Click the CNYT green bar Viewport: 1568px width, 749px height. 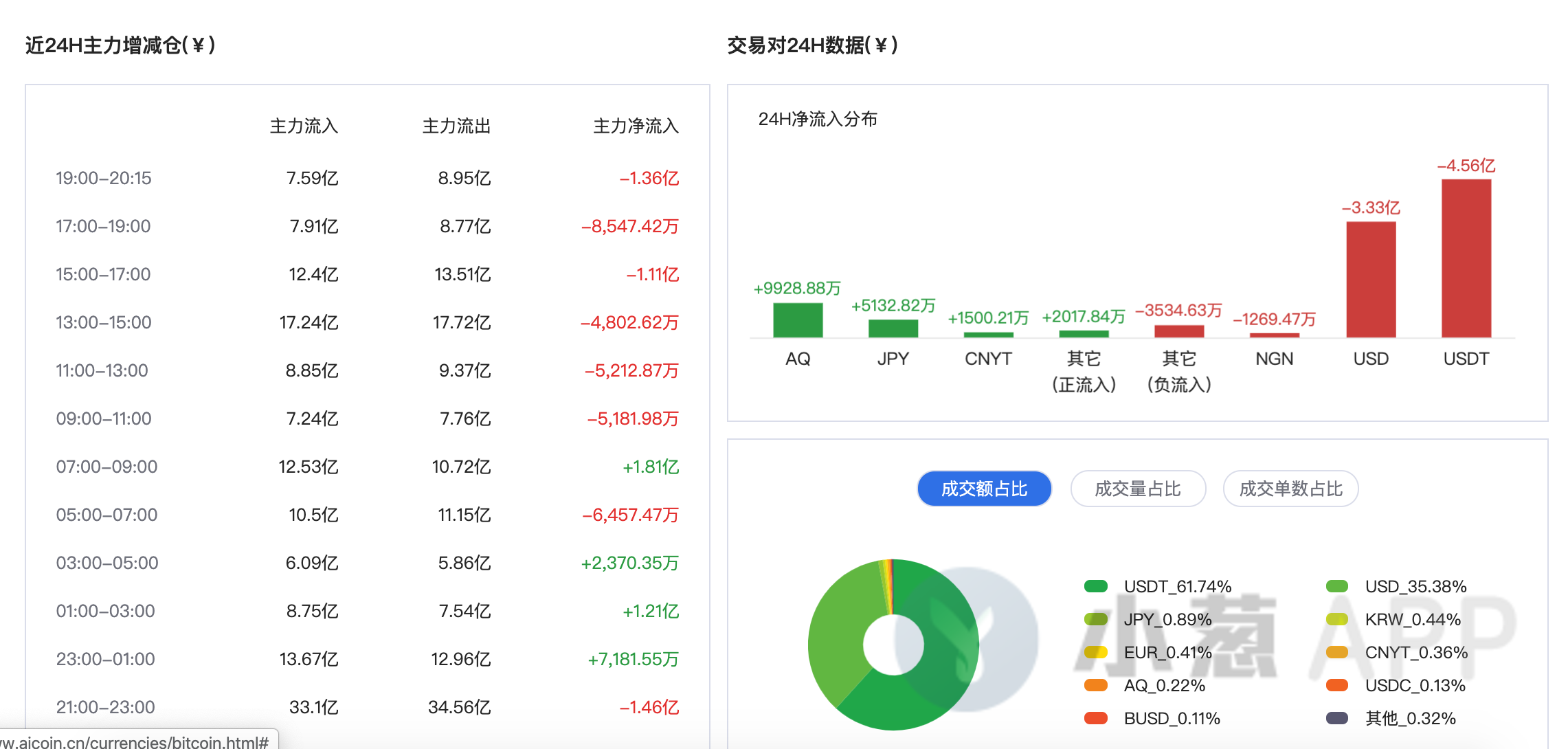click(x=989, y=335)
